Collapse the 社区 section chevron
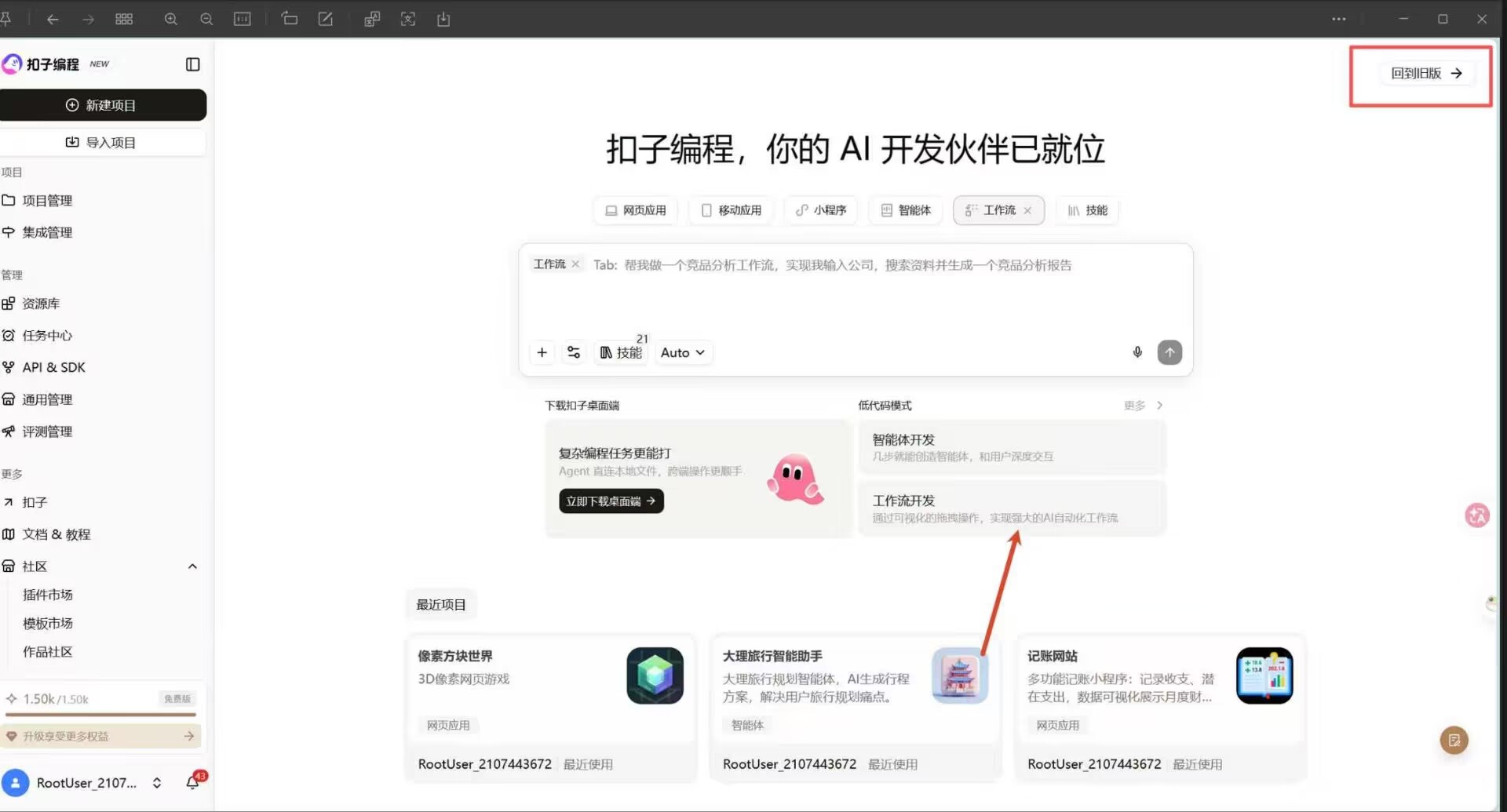The width and height of the screenshot is (1507, 812). click(x=192, y=566)
